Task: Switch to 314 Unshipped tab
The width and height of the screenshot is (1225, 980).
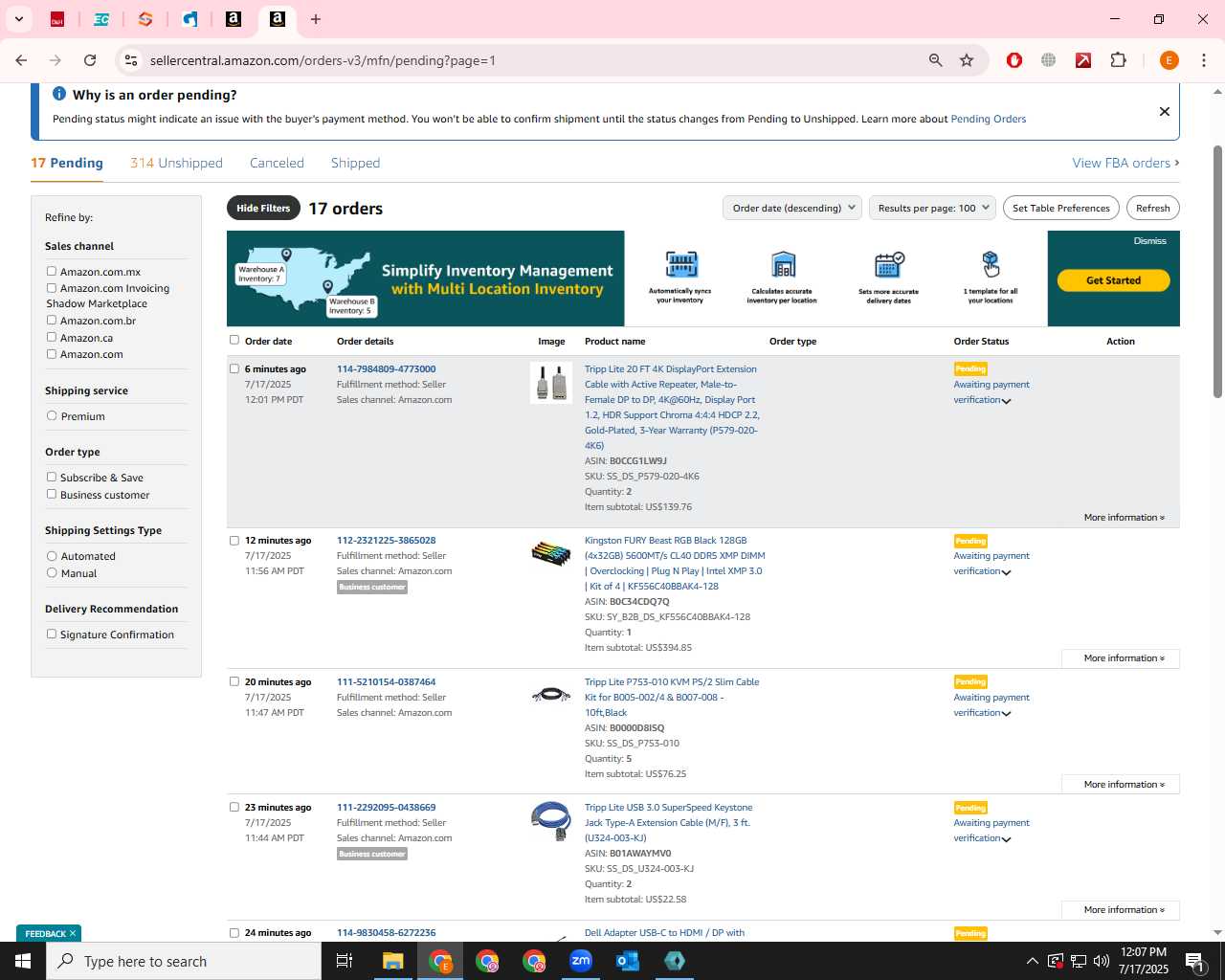Action: click(176, 163)
